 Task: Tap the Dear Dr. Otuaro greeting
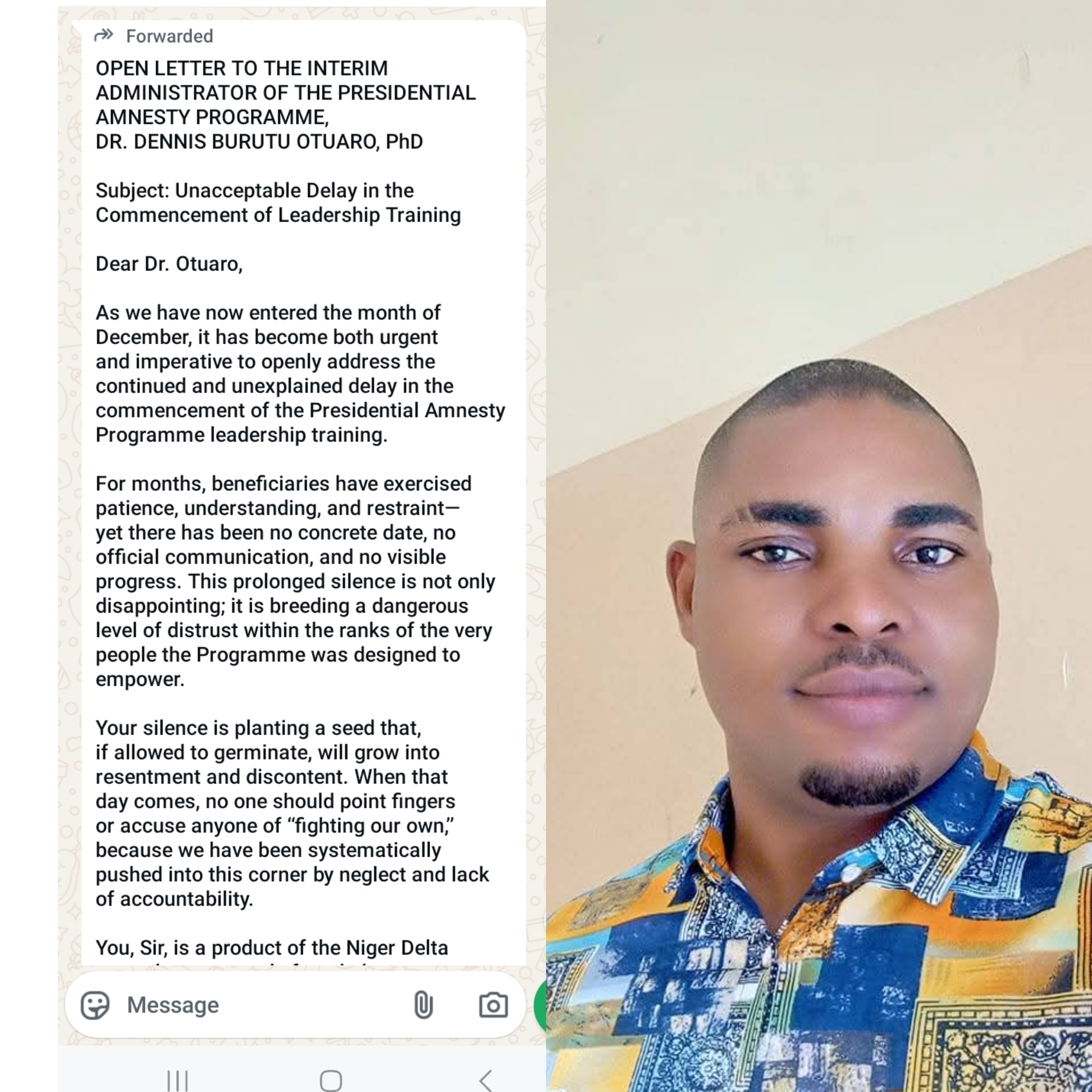pos(169,264)
